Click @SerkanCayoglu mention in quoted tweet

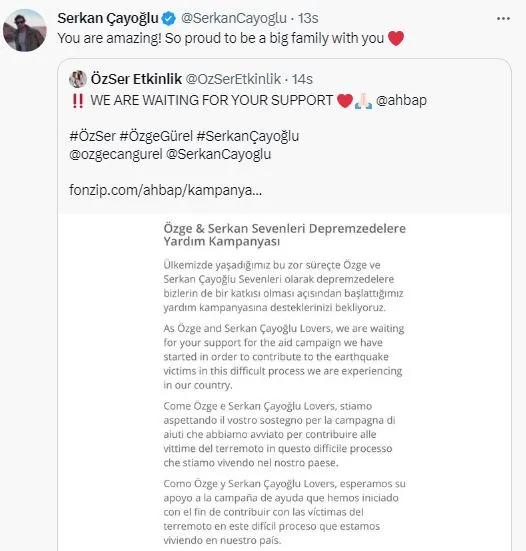219,154
